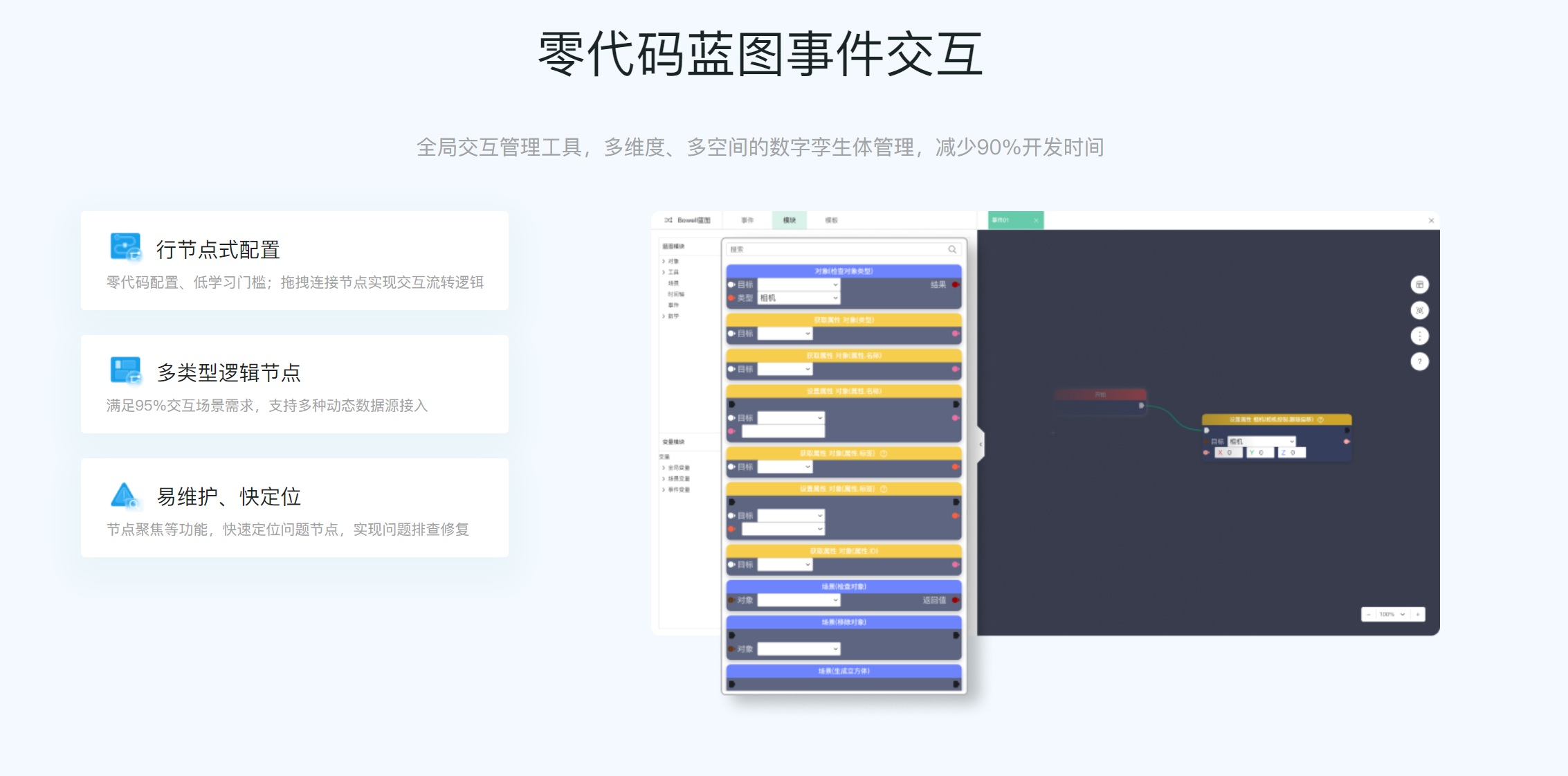Click the search magnifier icon in module panel
1568x776 pixels.
(x=953, y=249)
